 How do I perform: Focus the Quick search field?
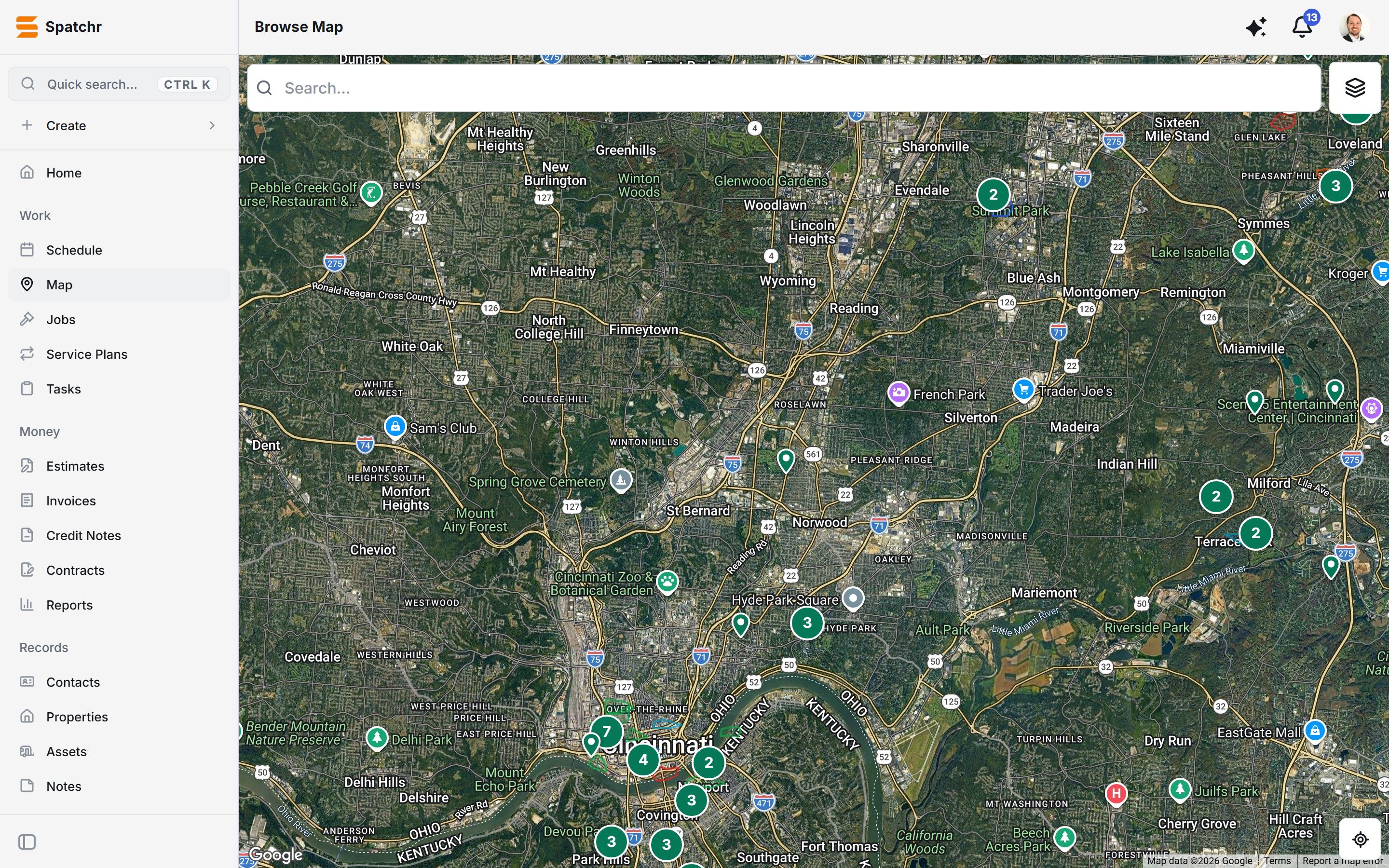pyautogui.click(x=119, y=84)
